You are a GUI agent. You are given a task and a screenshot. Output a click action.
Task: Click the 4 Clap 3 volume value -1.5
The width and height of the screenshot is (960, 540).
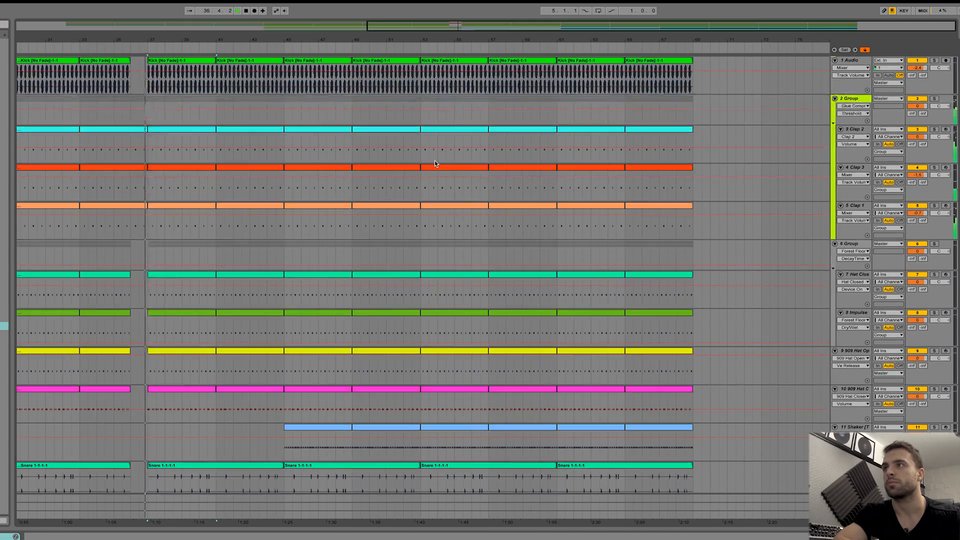click(917, 174)
